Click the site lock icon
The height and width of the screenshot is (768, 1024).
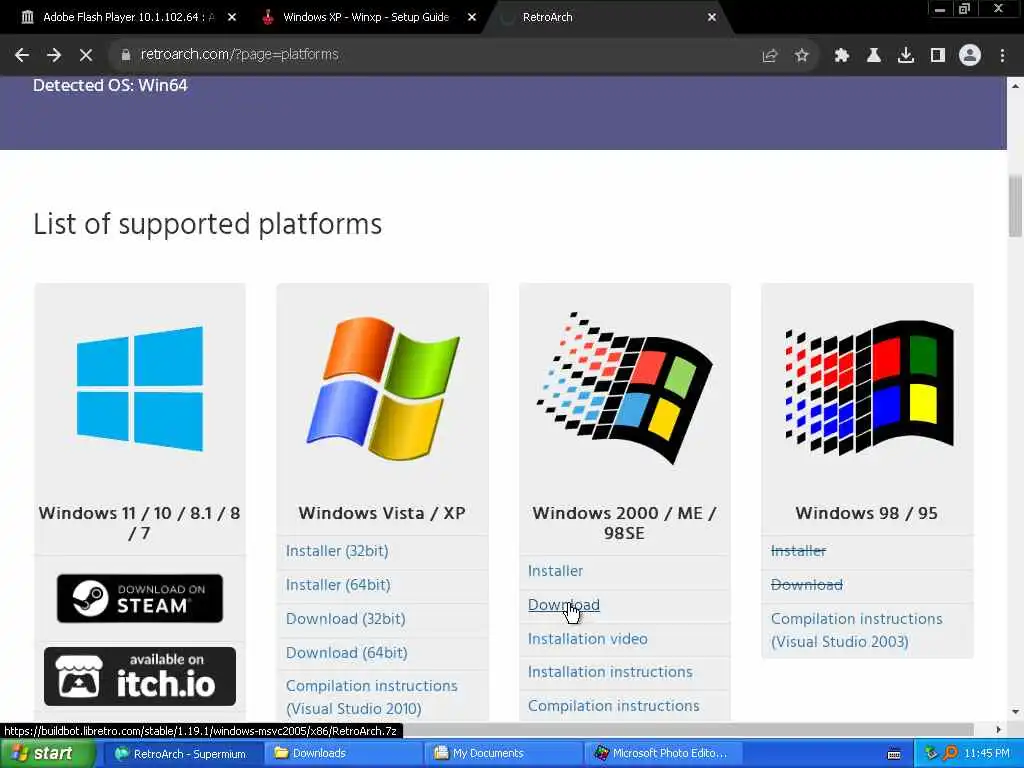pos(125,55)
